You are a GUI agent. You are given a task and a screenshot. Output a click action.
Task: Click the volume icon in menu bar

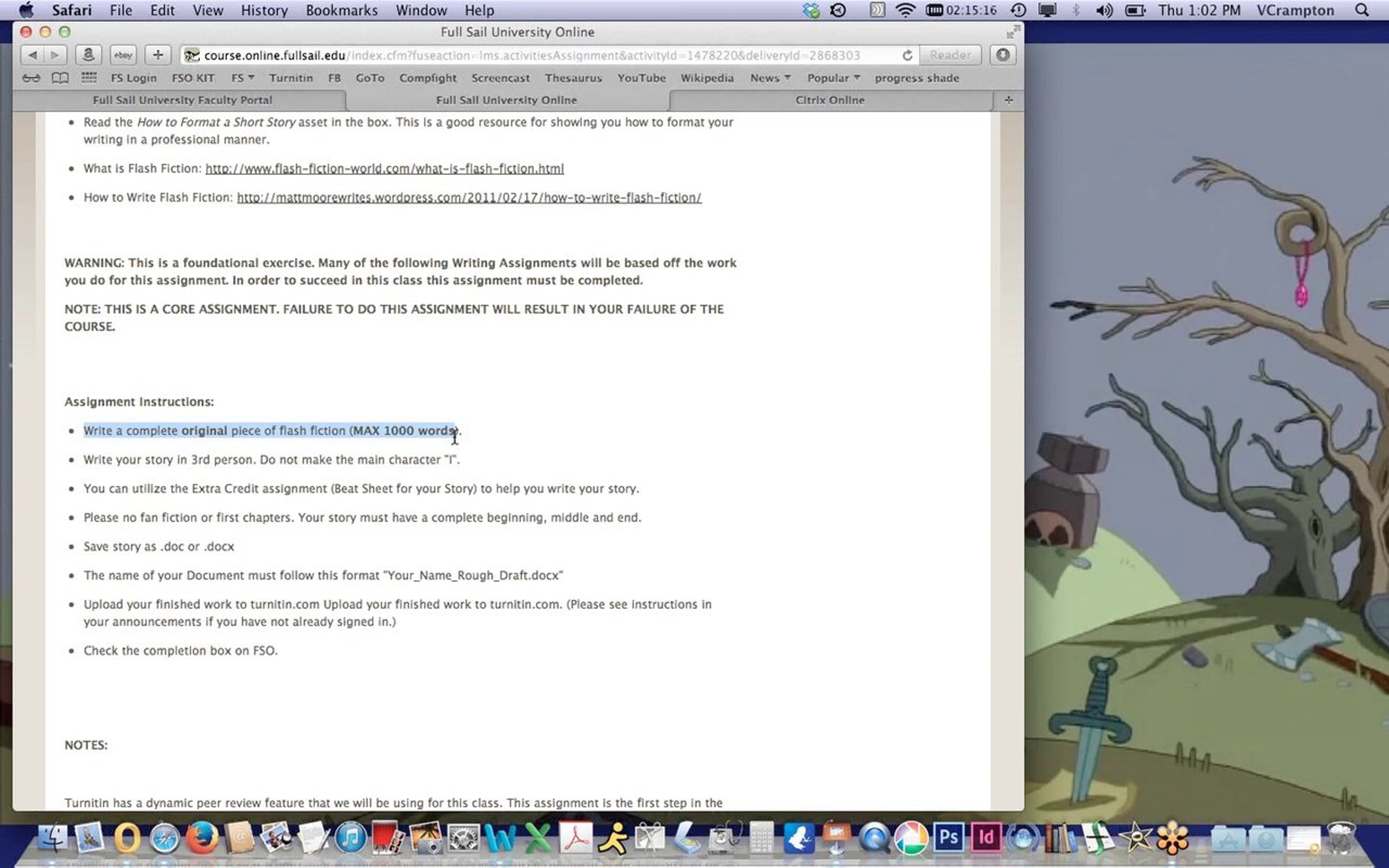(1104, 10)
